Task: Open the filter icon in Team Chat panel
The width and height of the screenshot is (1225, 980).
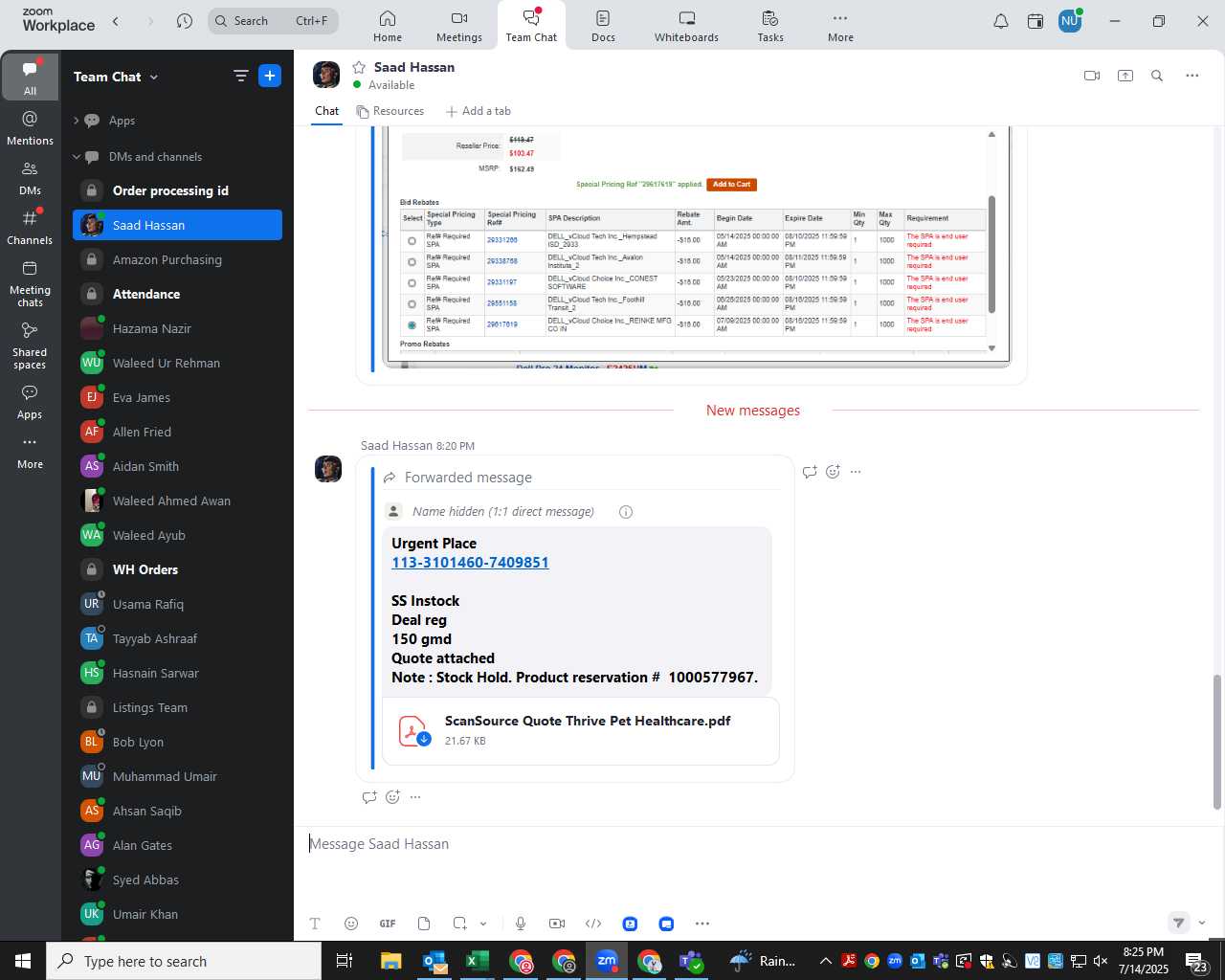Action: [240, 76]
